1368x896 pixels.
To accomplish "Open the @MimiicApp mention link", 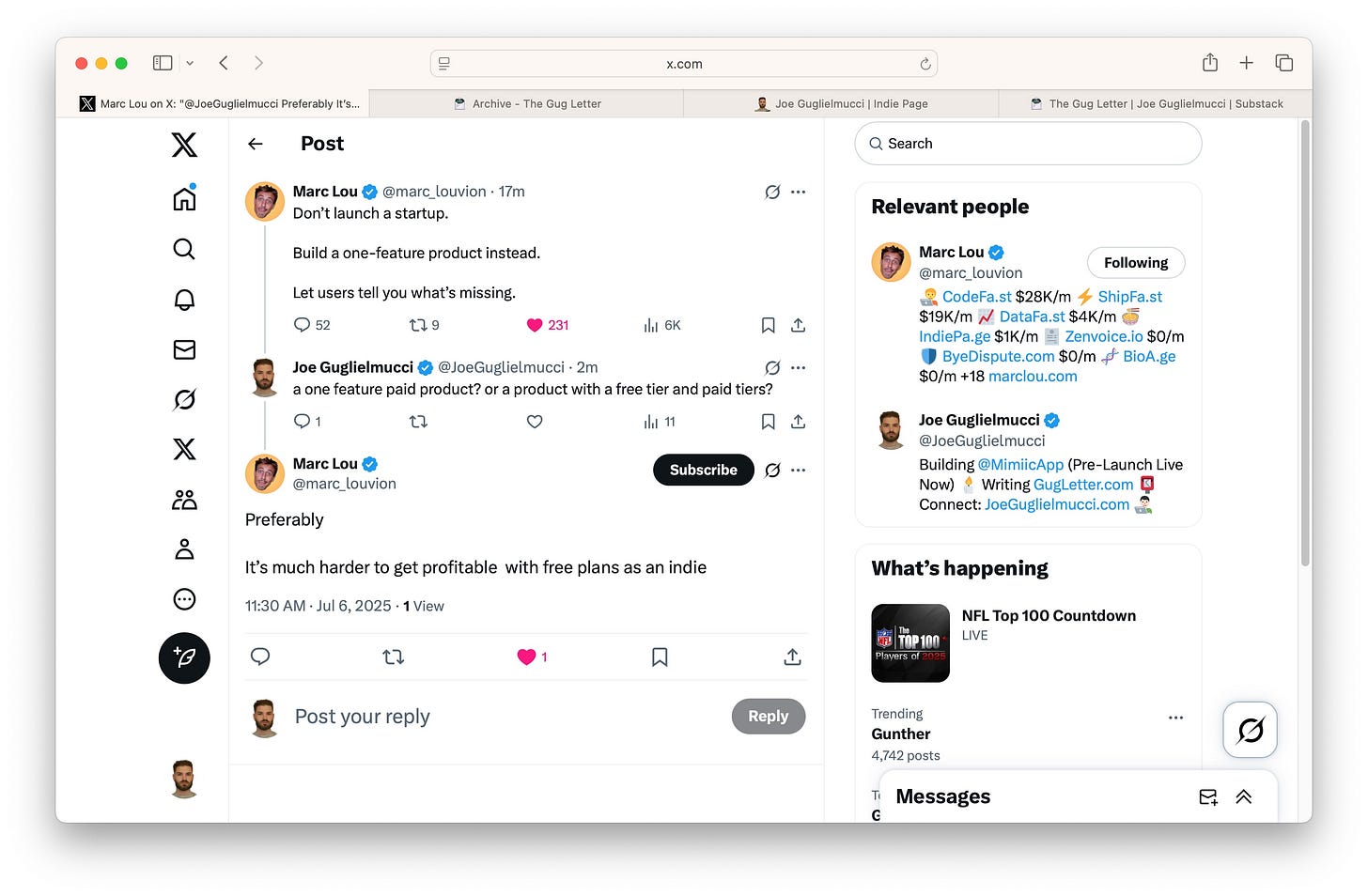I will pos(1020,465).
